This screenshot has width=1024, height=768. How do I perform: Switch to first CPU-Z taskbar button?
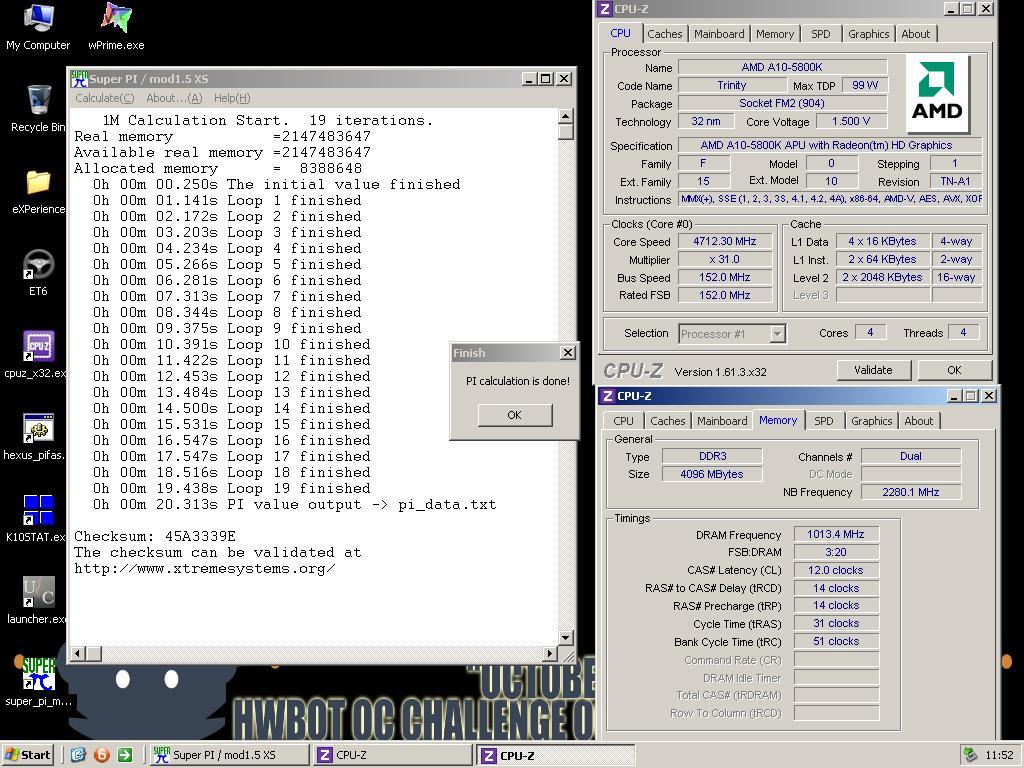[x=392, y=755]
